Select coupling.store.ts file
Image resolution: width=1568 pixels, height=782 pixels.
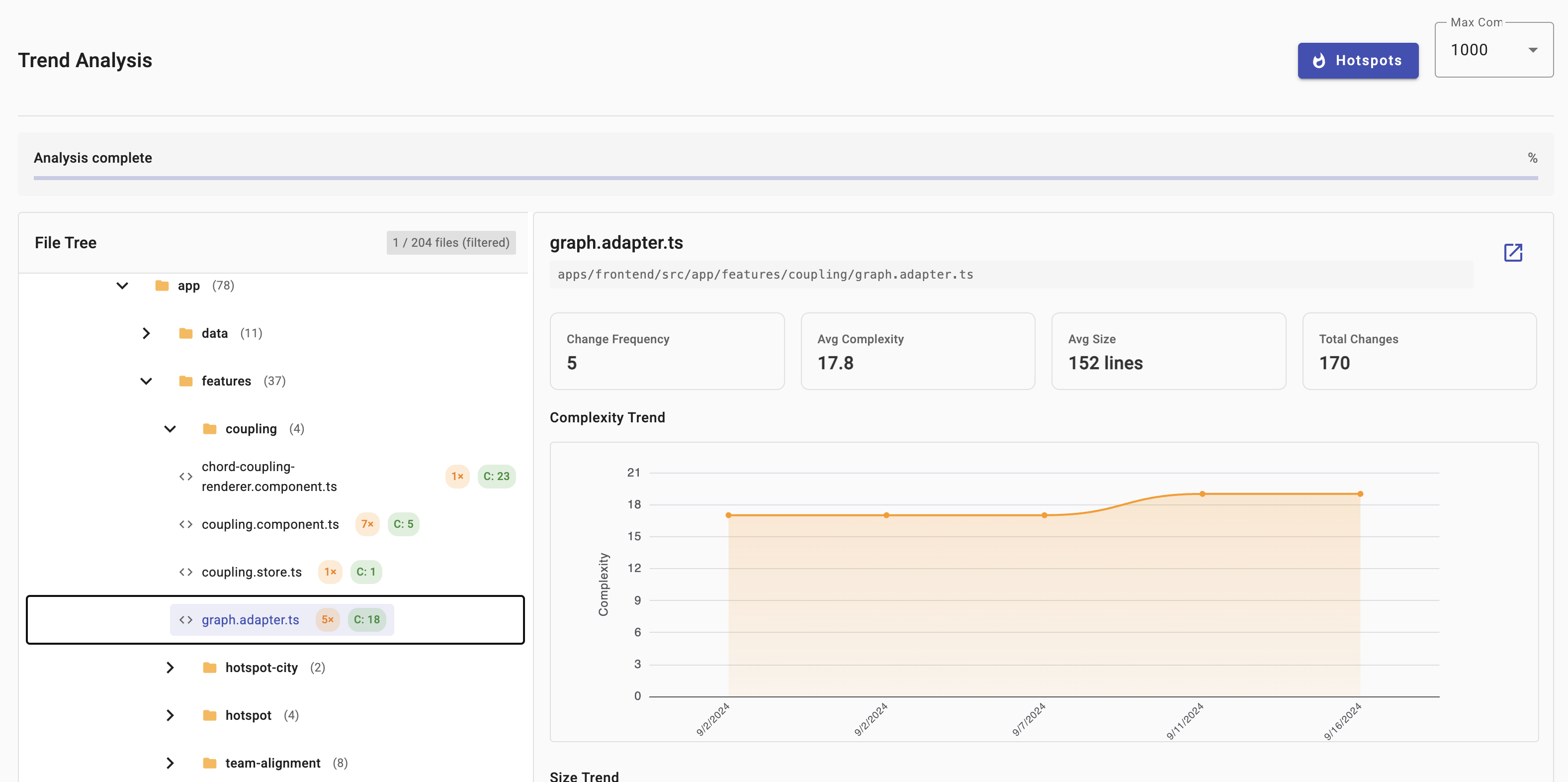point(252,572)
